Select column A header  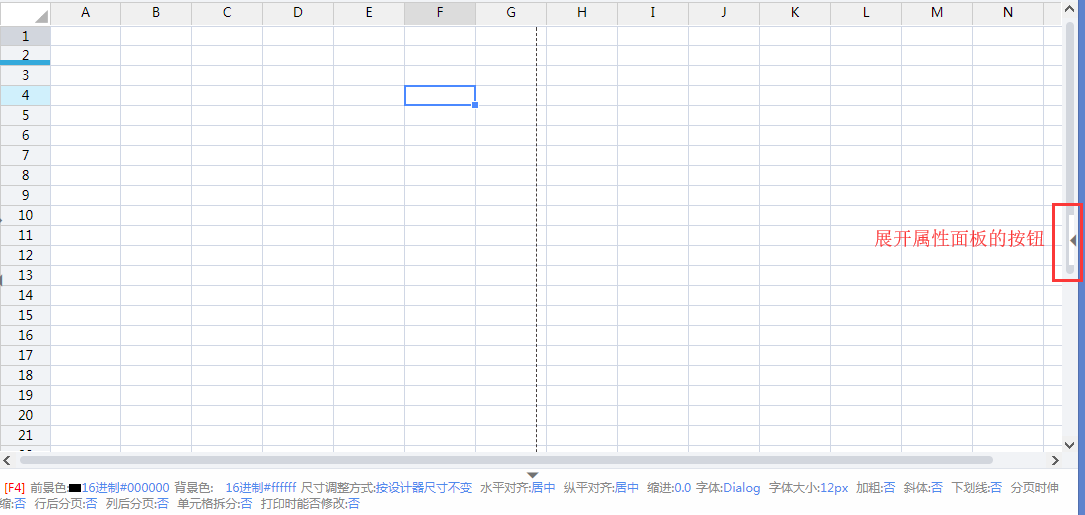click(85, 13)
